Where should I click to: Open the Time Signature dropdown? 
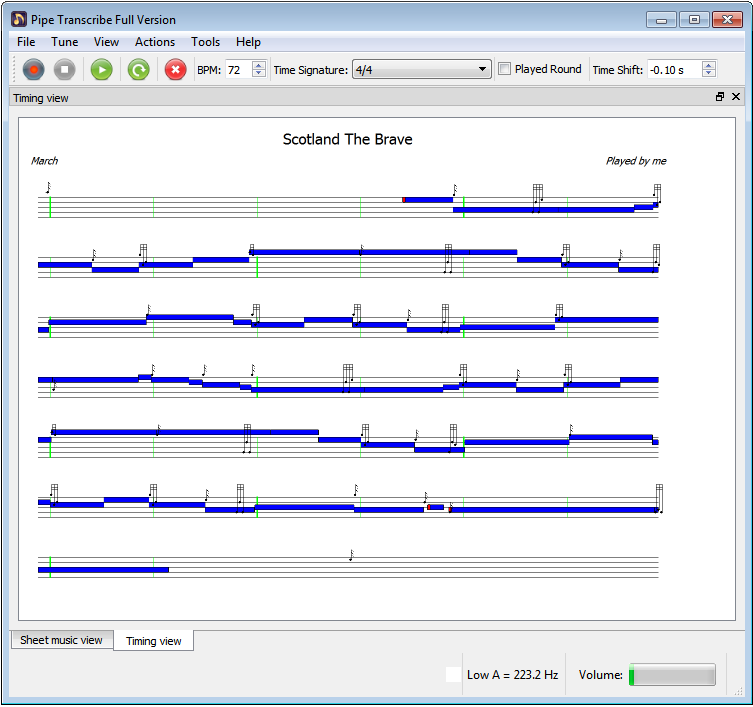422,70
